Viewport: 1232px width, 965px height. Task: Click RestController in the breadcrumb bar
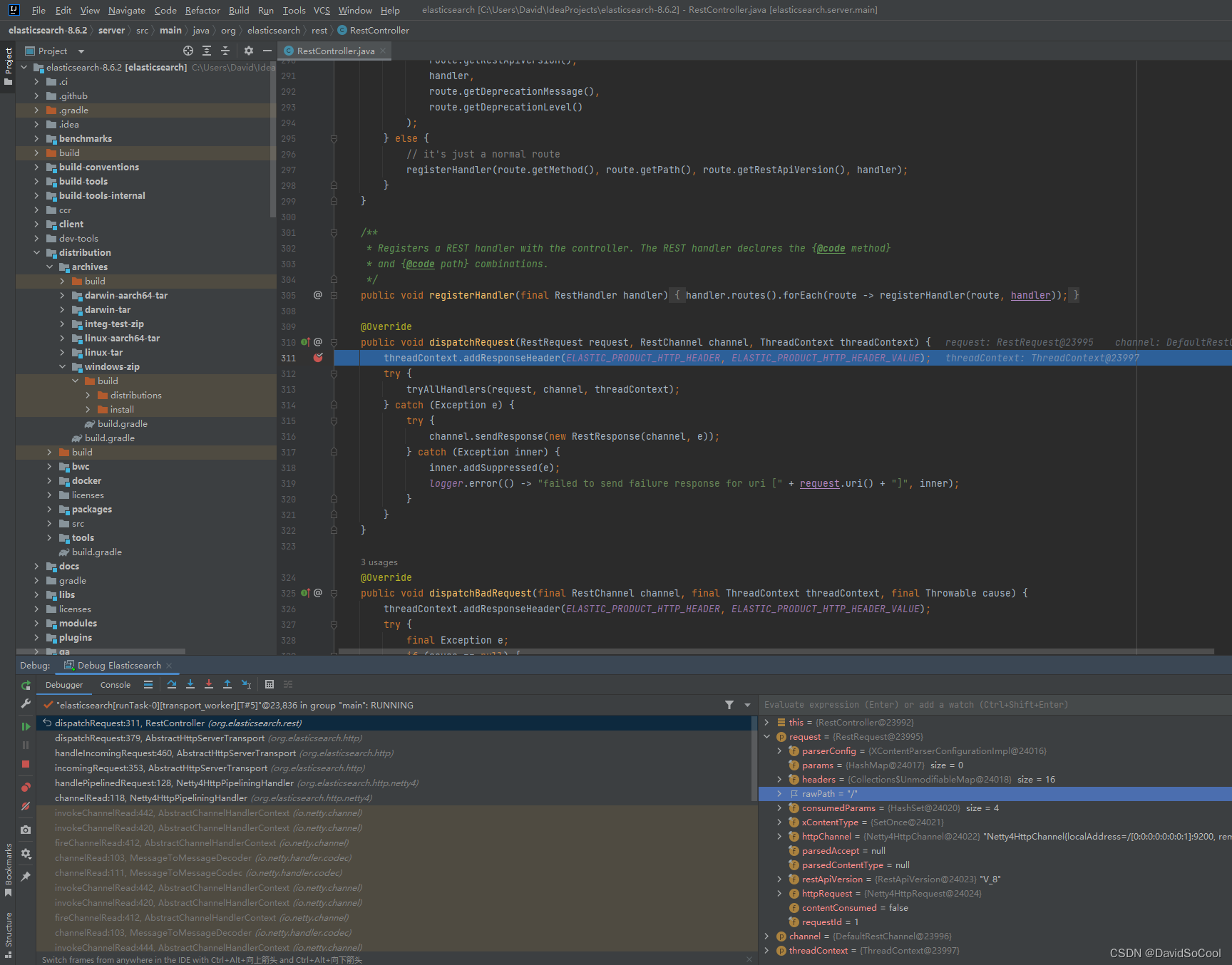coord(373,31)
